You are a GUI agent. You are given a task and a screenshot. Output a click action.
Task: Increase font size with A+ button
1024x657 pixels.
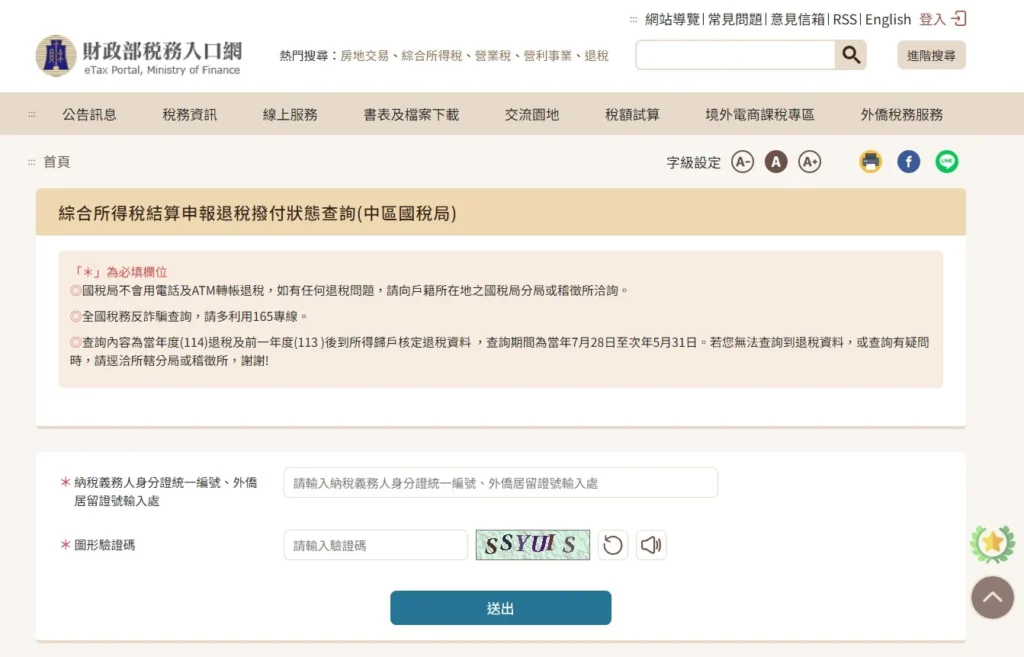coord(809,161)
